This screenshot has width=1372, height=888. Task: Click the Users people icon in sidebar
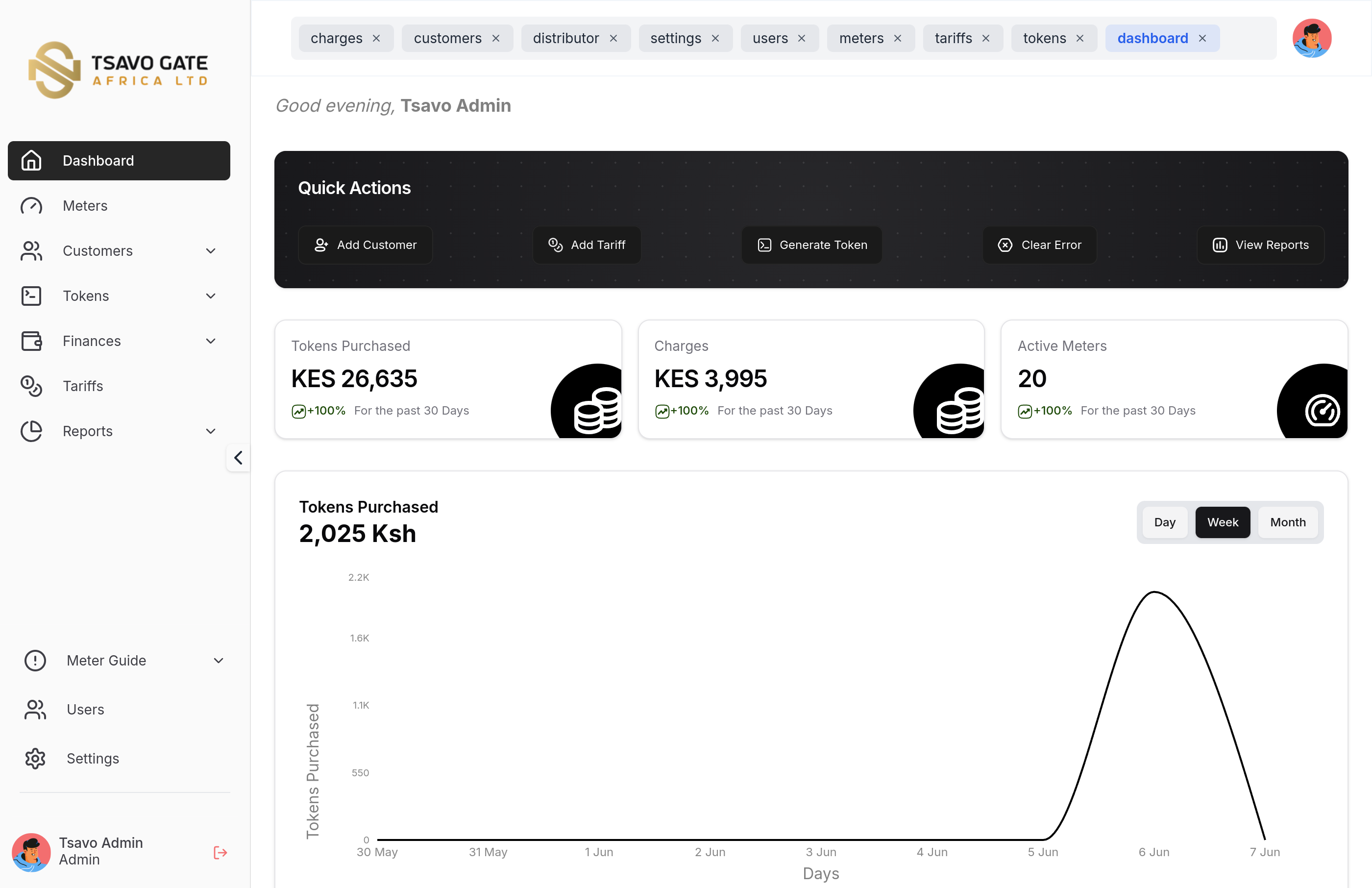point(35,709)
